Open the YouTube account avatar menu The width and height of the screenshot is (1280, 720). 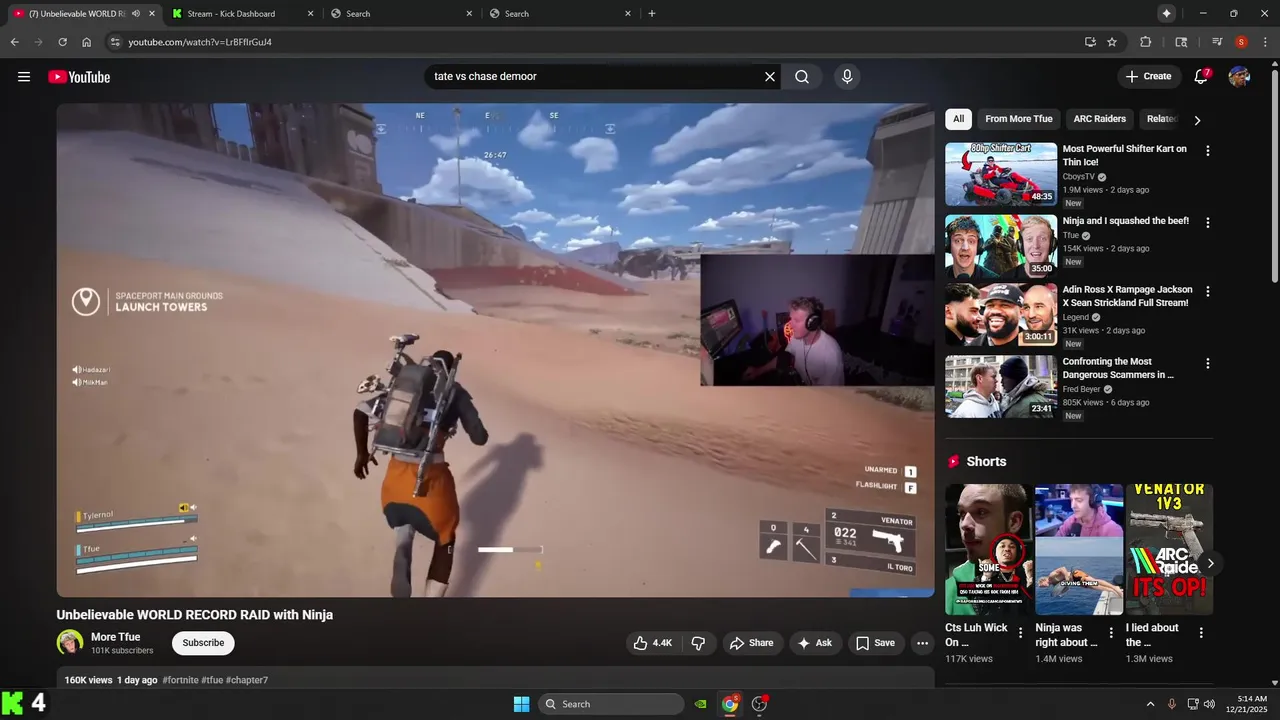tap(1239, 77)
